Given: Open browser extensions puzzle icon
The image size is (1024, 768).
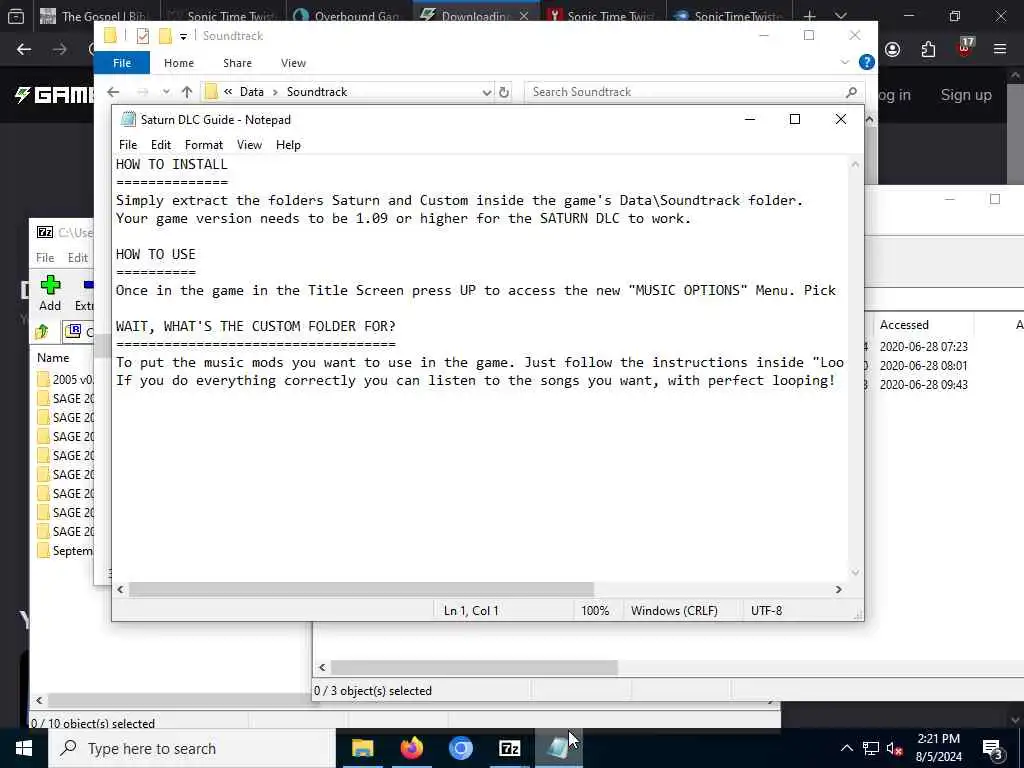Looking at the screenshot, I should 928,50.
